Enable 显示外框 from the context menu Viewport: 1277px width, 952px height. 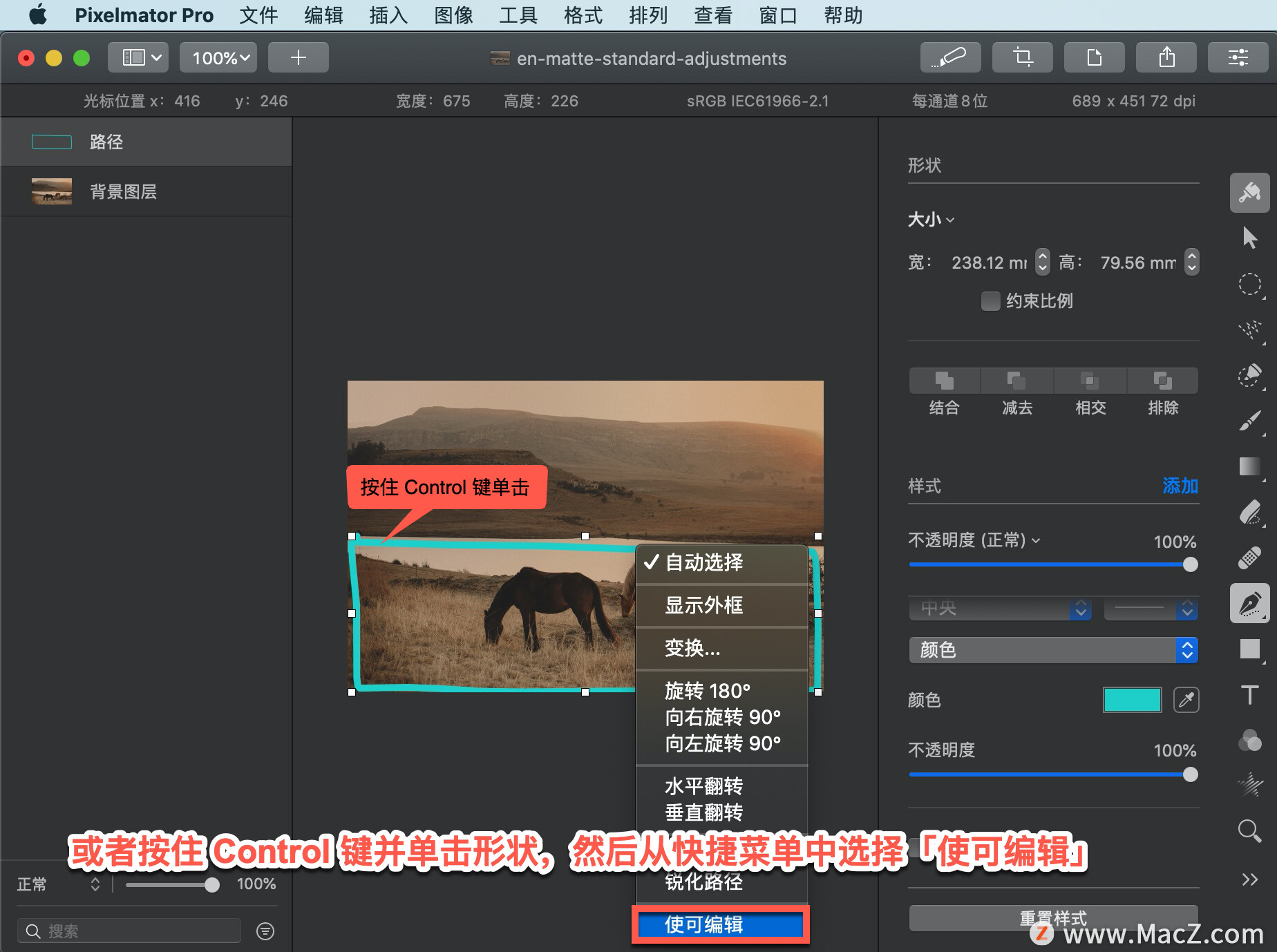tap(704, 605)
